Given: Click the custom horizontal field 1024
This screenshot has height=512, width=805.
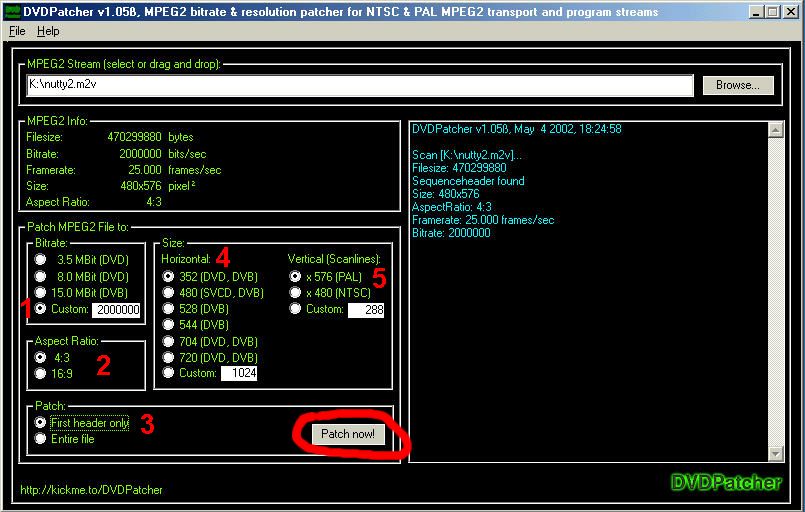Looking at the screenshot, I should coord(239,373).
